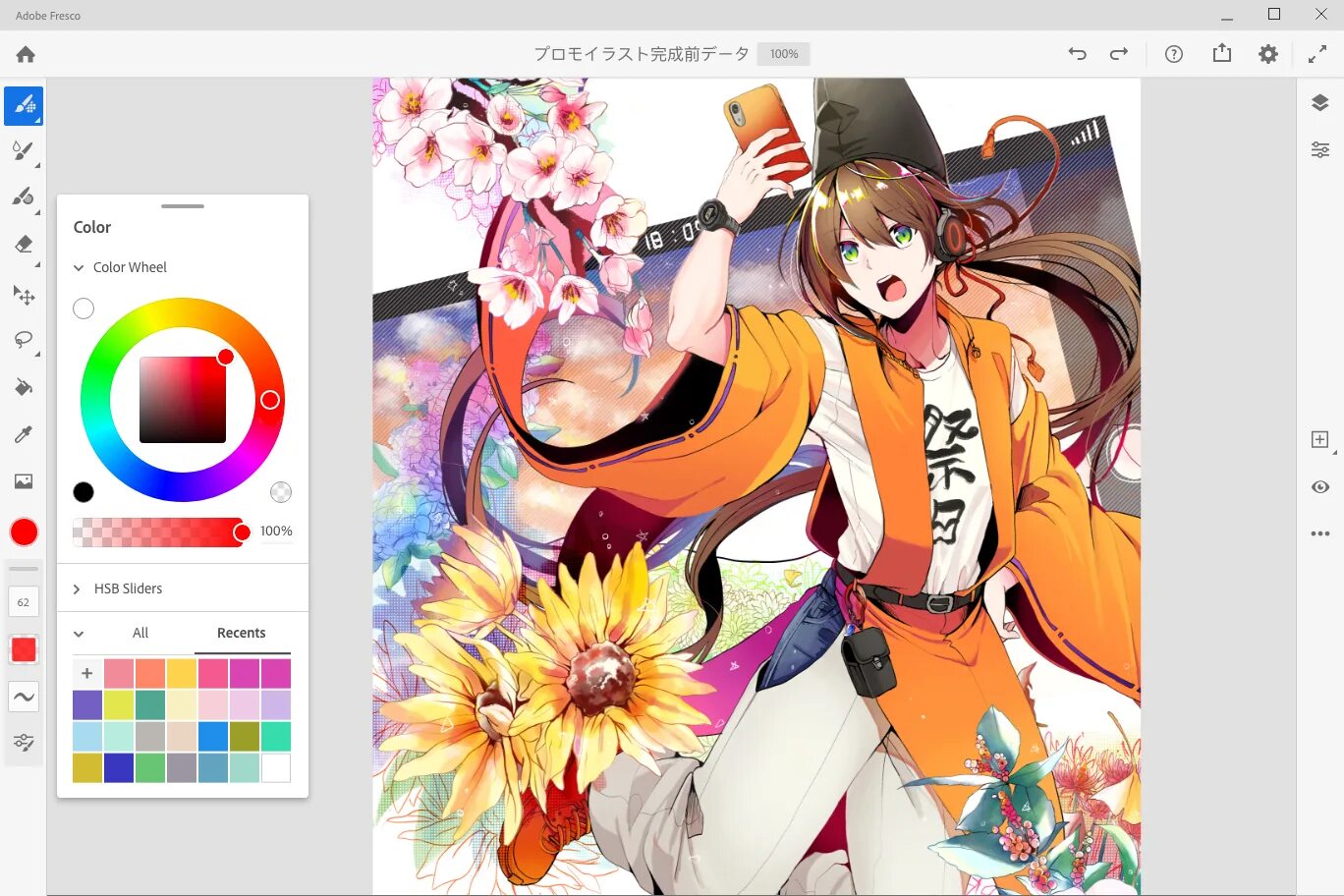The width and height of the screenshot is (1344, 896).
Task: Open the Layers panel
Action: point(1320,103)
